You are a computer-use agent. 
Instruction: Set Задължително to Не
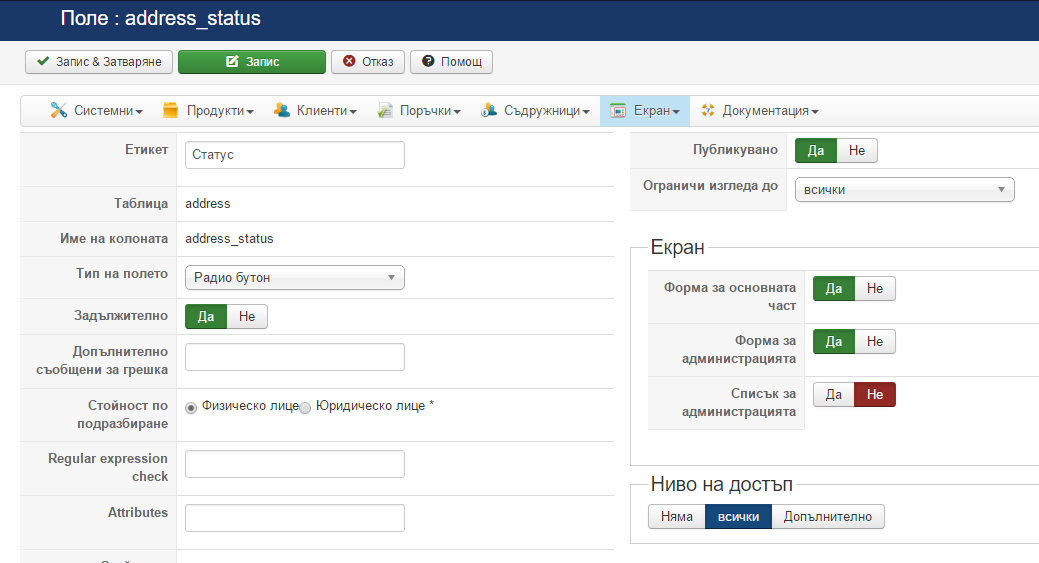[x=247, y=317]
